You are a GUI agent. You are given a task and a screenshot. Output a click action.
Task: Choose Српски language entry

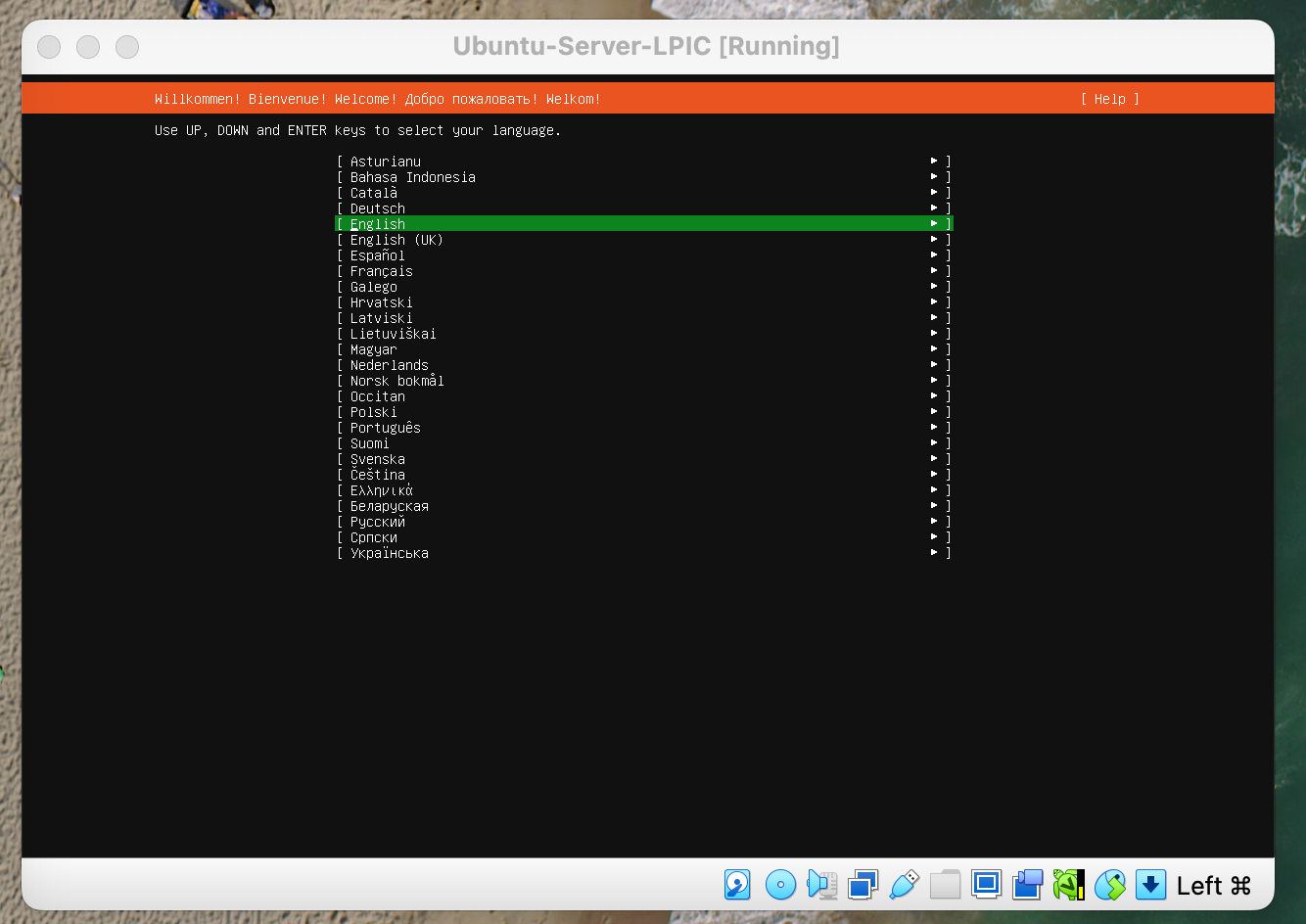point(643,536)
